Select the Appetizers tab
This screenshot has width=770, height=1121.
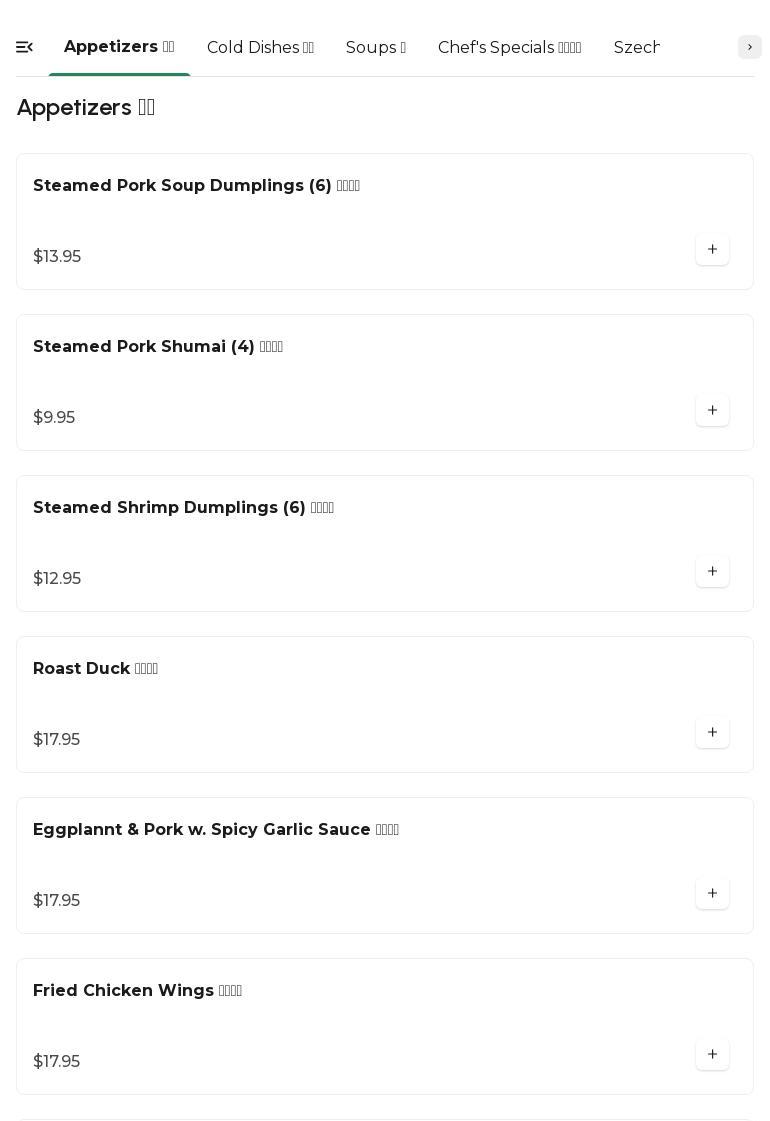point(119,47)
